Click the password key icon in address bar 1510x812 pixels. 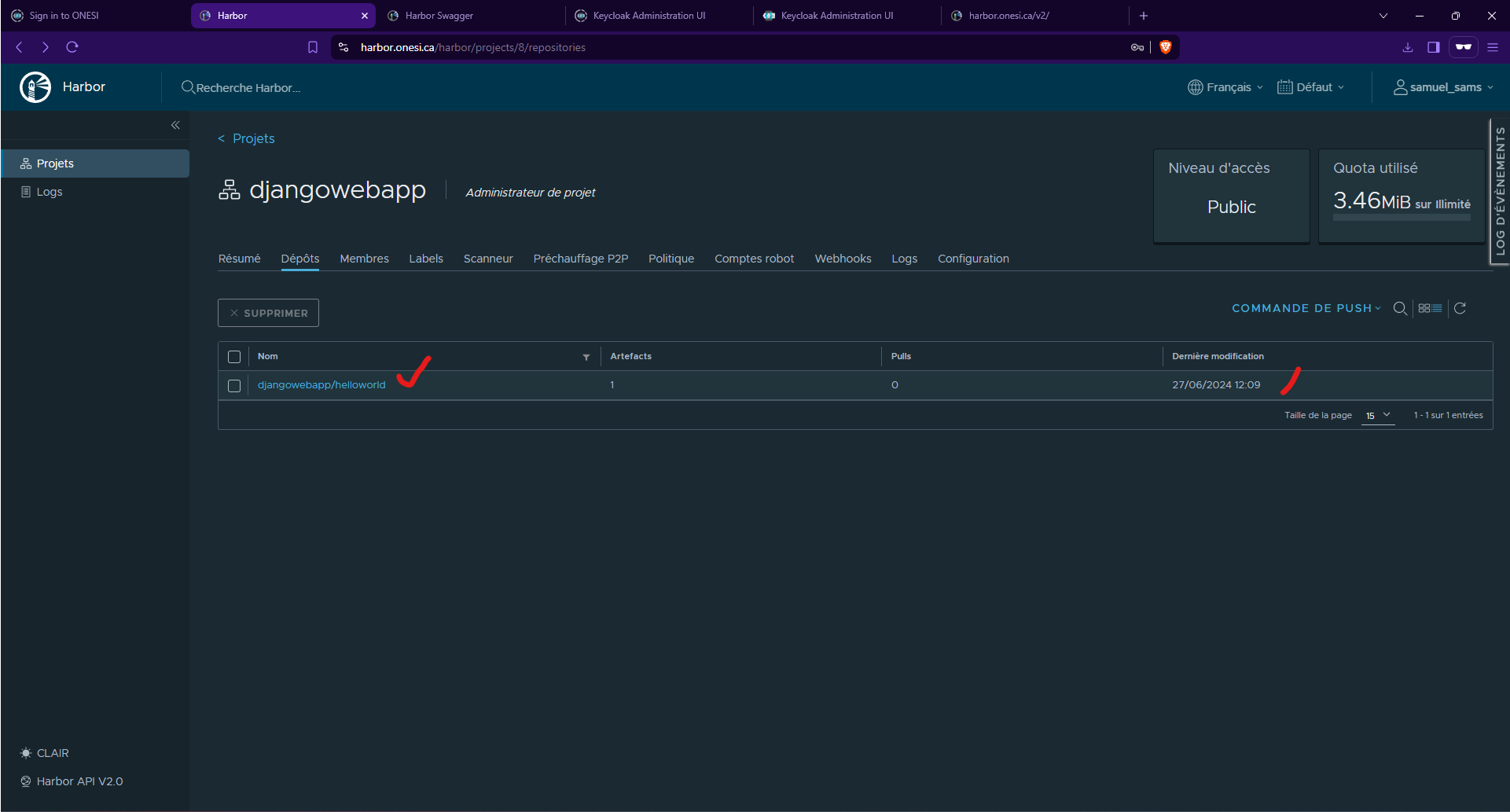pos(1137,47)
